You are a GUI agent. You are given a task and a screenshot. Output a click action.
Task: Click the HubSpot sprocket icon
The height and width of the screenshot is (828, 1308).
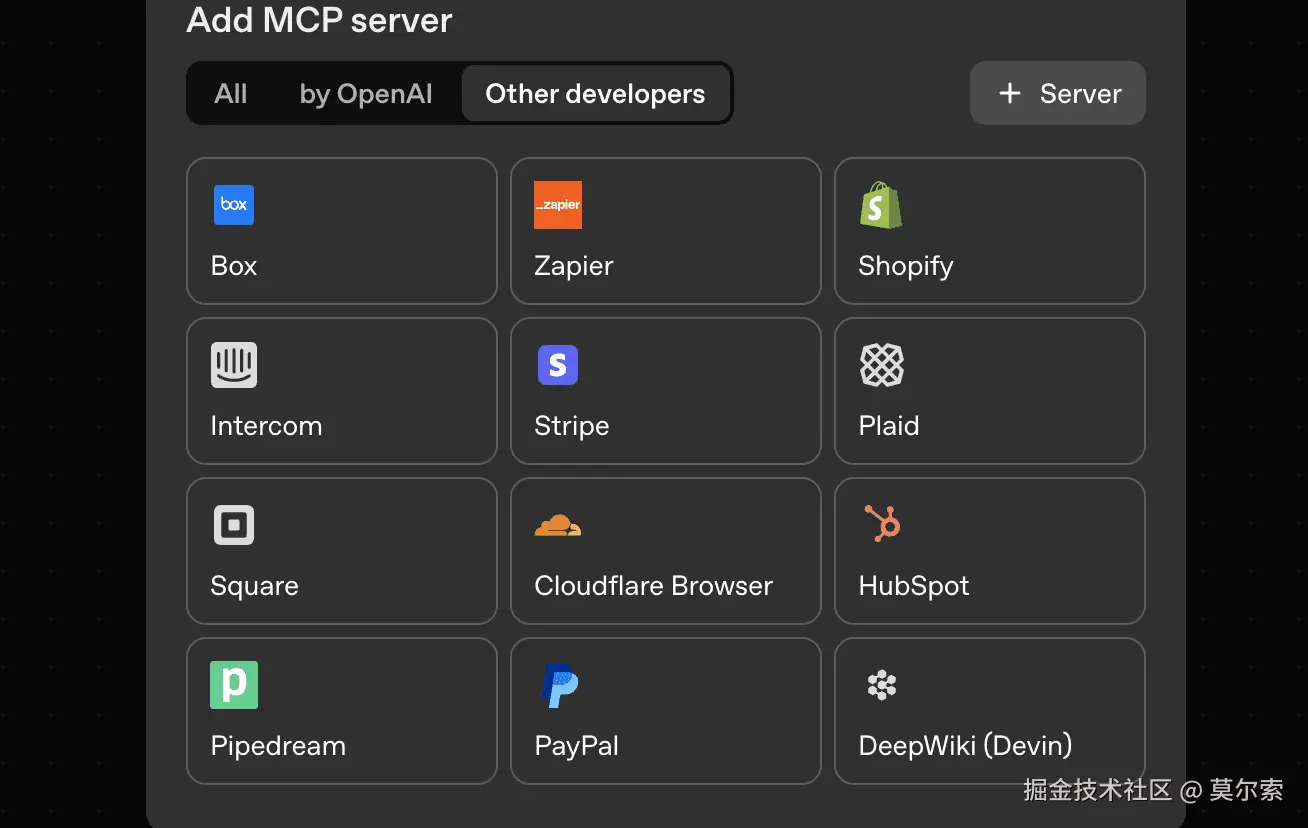click(x=881, y=525)
